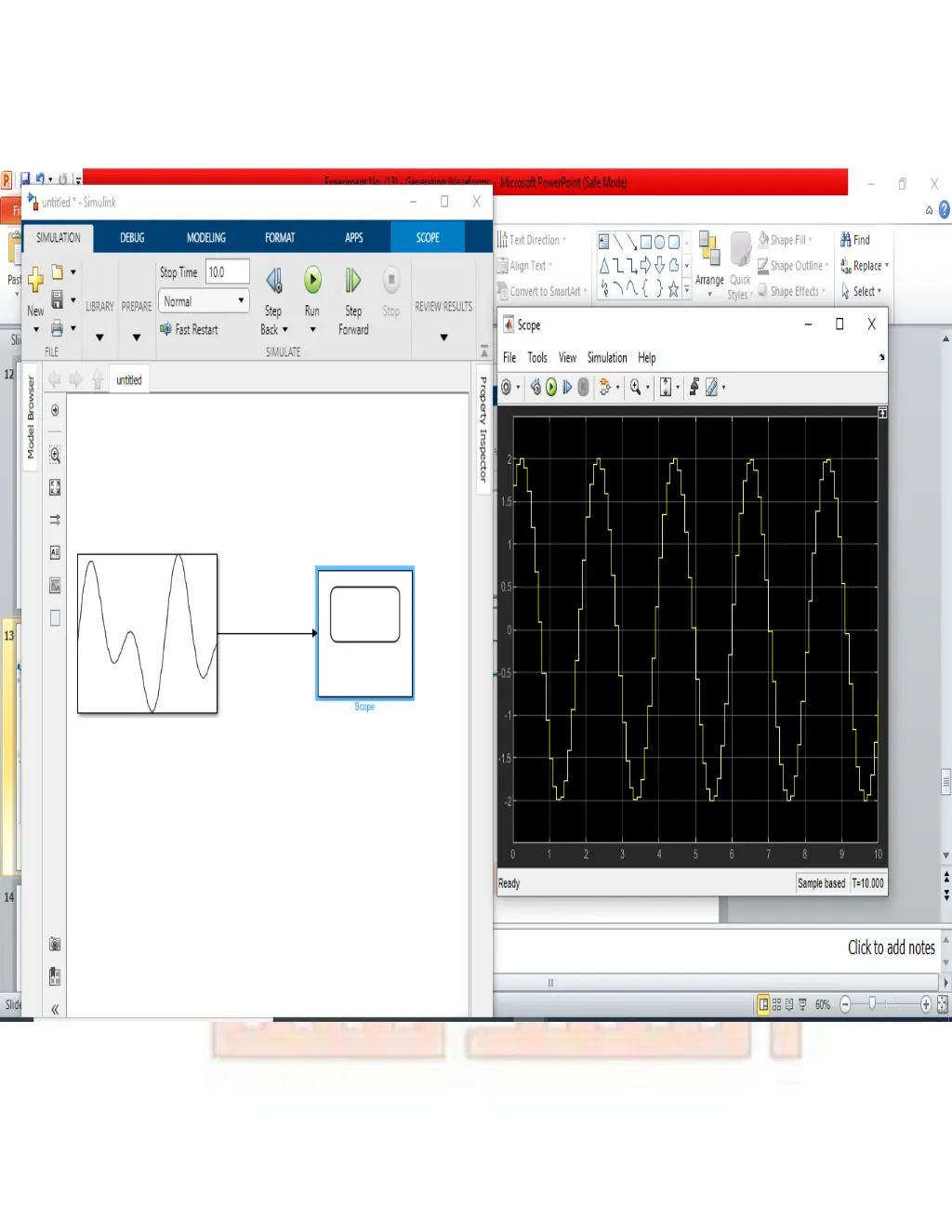
Task: Open the FORMAT tab
Action: tap(280, 238)
